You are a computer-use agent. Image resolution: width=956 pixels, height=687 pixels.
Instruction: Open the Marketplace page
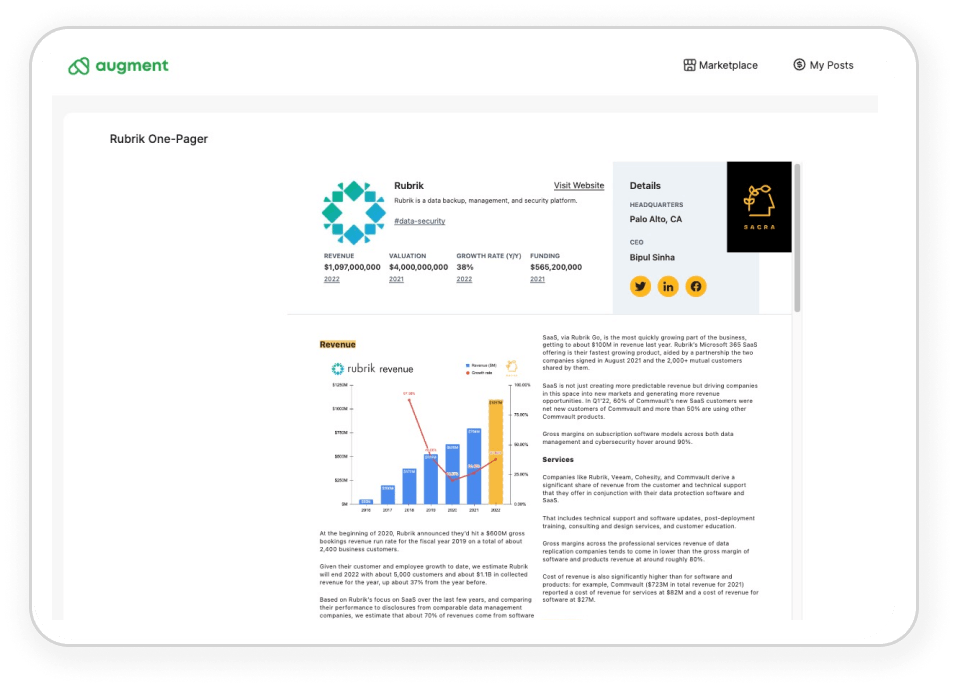[721, 65]
